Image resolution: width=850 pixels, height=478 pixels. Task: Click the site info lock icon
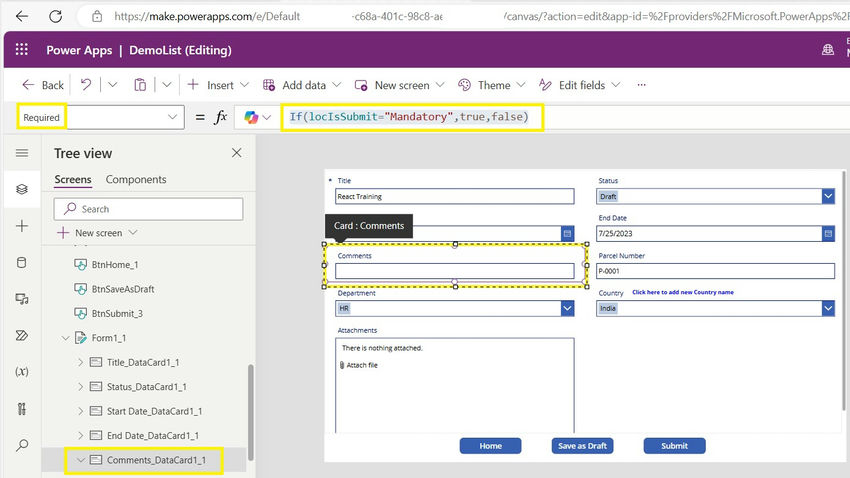coord(96,16)
